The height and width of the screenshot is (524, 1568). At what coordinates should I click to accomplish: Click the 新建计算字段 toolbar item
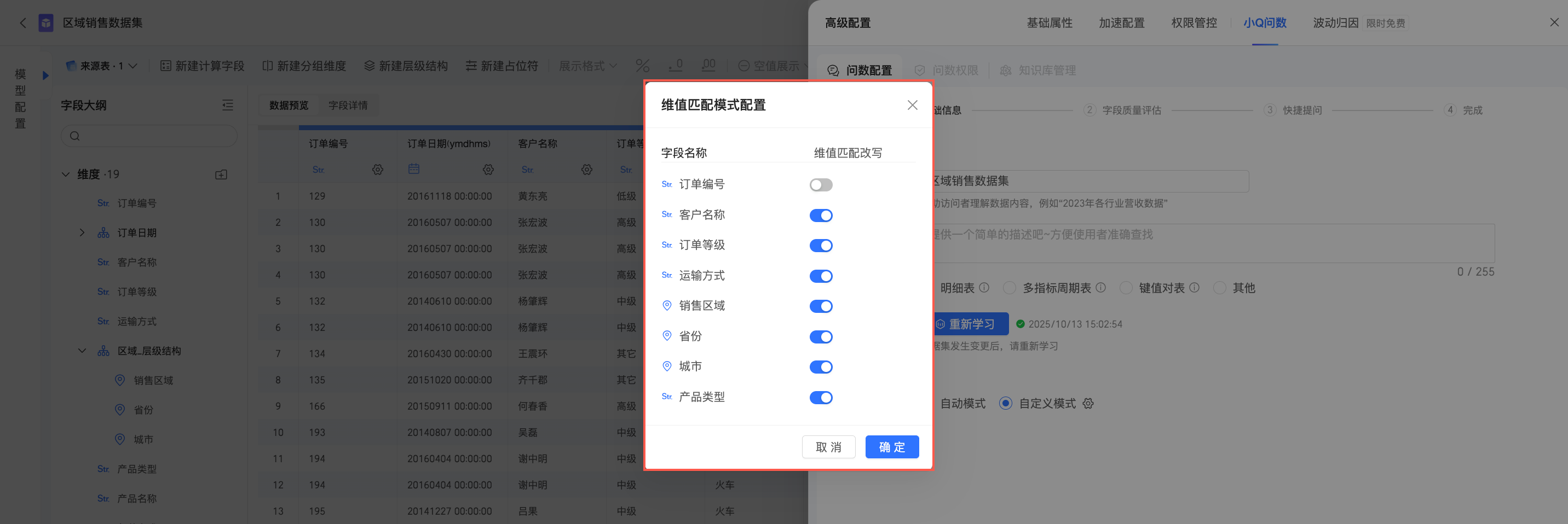click(202, 66)
